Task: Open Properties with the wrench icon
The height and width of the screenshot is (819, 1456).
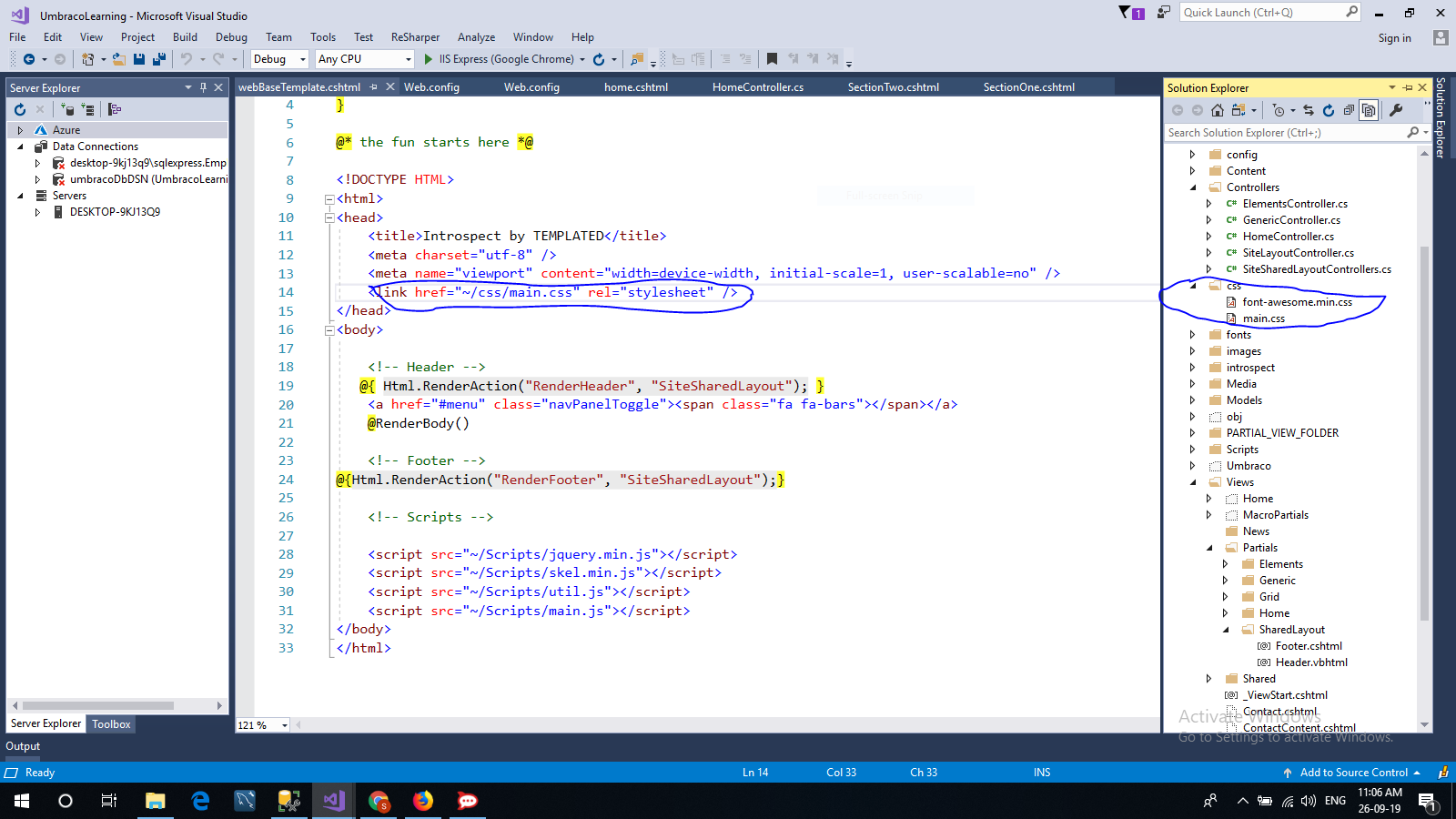Action: 1396,110
